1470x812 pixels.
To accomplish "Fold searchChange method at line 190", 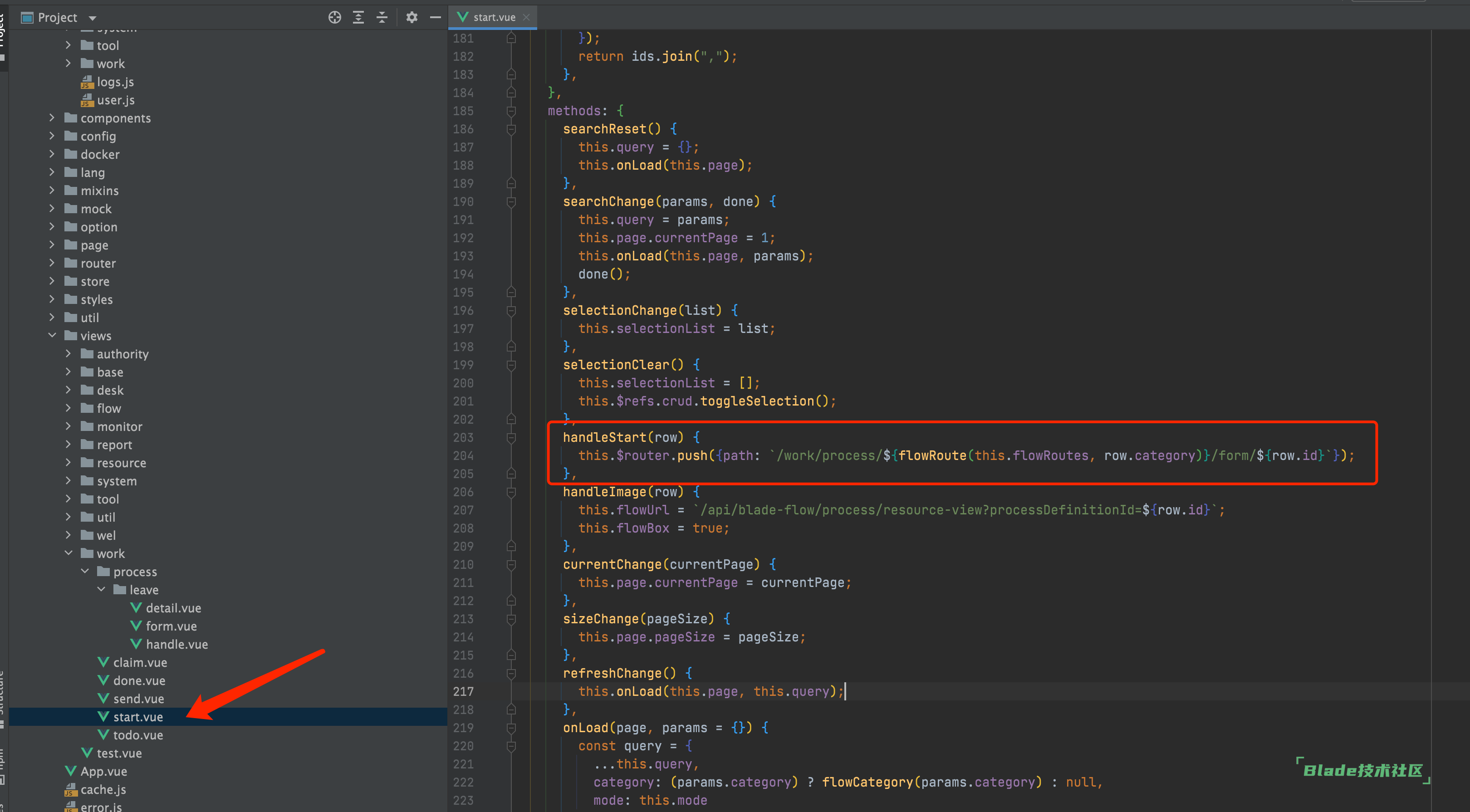I will [511, 201].
